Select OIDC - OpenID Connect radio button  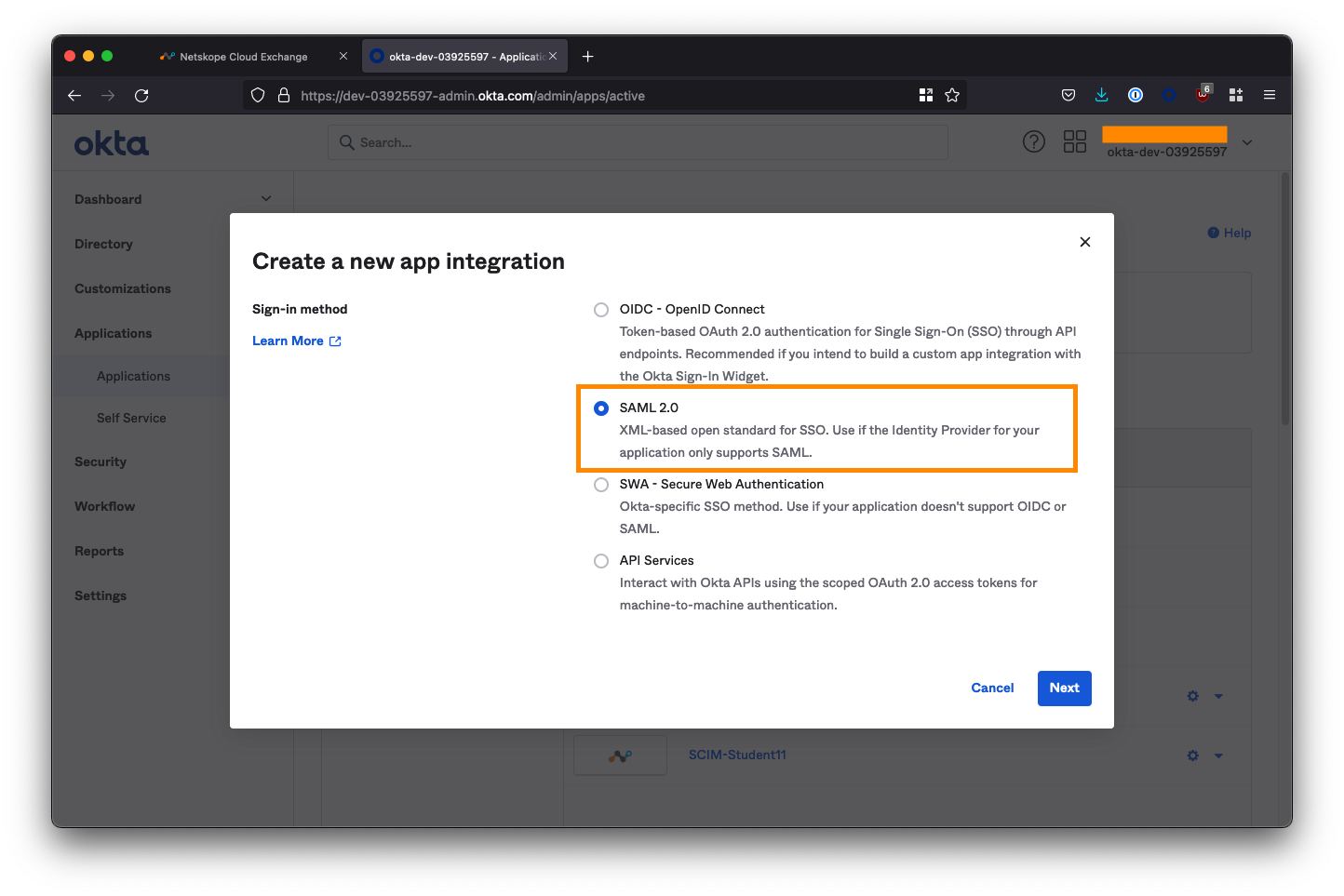(x=601, y=310)
